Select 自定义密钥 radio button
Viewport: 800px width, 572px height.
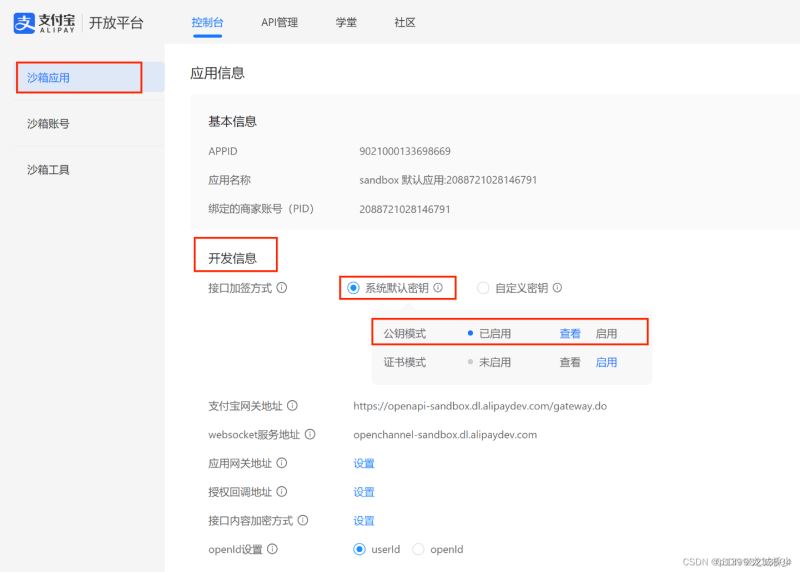click(x=483, y=288)
